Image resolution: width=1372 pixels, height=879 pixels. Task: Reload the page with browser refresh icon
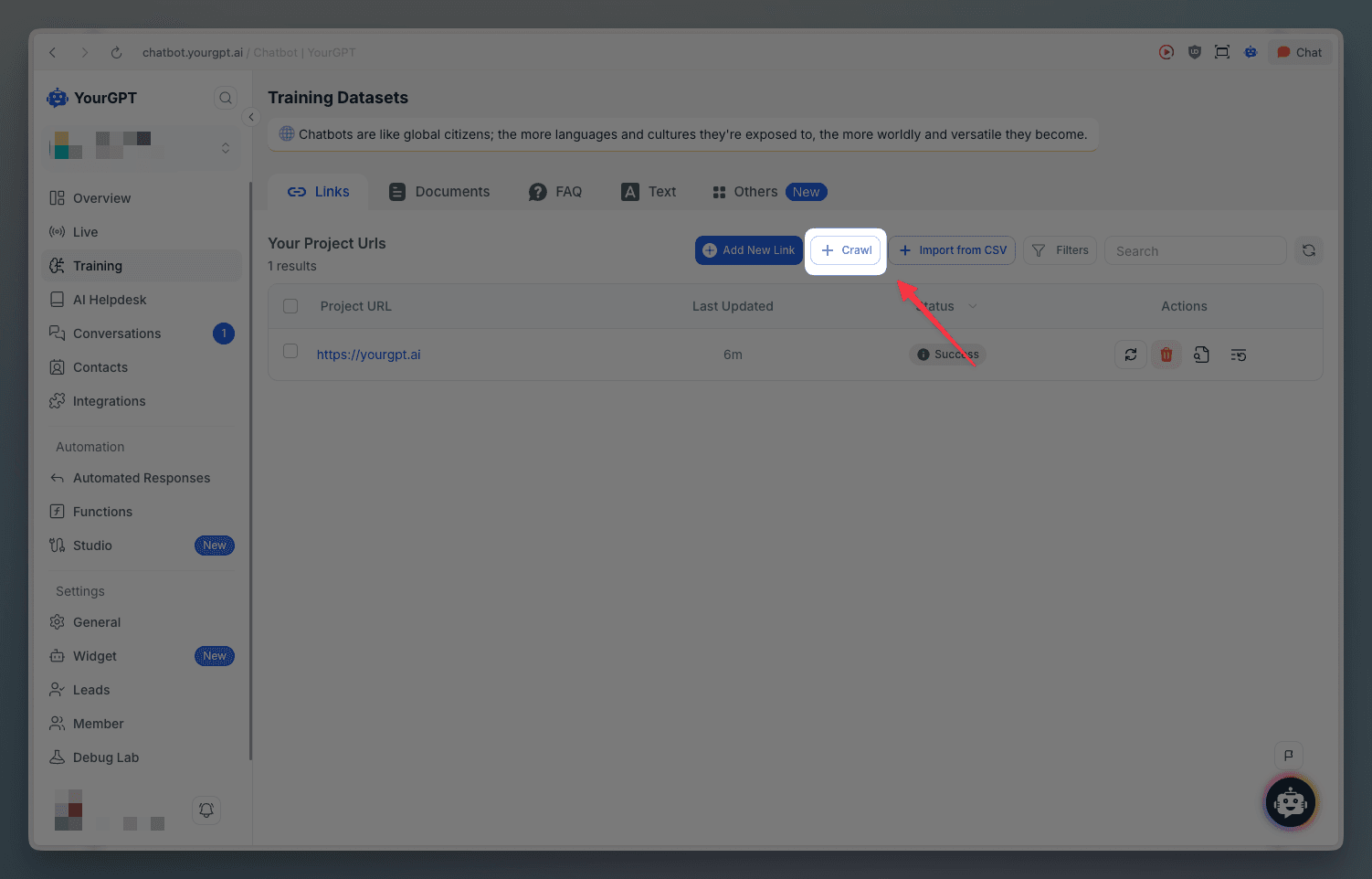[x=116, y=53]
